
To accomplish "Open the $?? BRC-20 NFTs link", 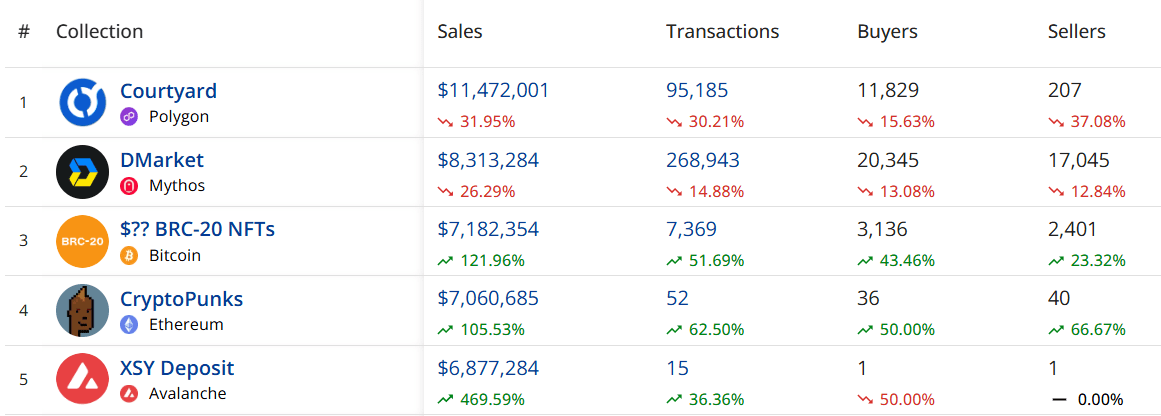I will 197,229.
